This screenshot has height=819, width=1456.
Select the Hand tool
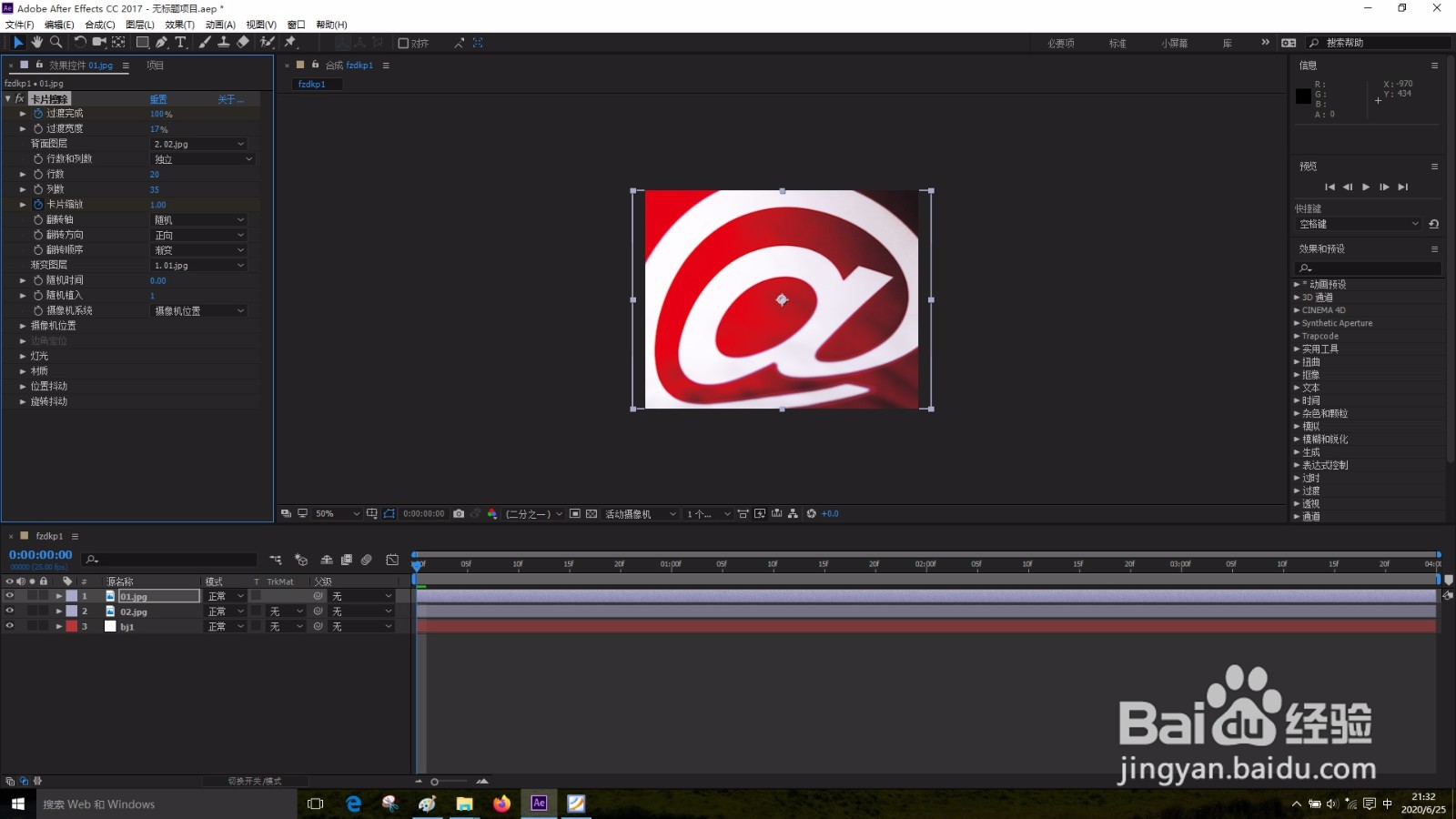pyautogui.click(x=37, y=42)
